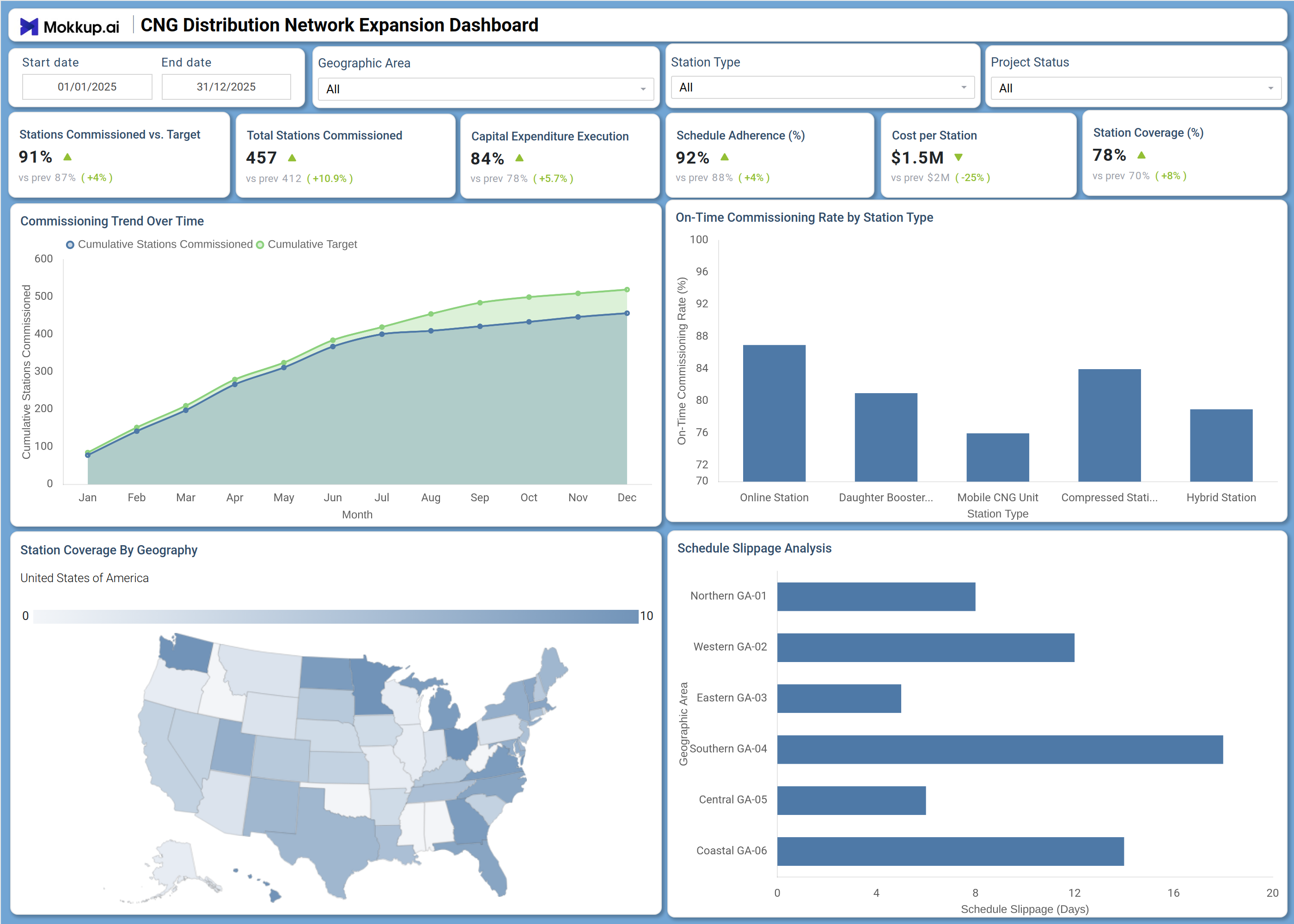
Task: Click the Geographic Area dropdown arrow
Action: [643, 89]
